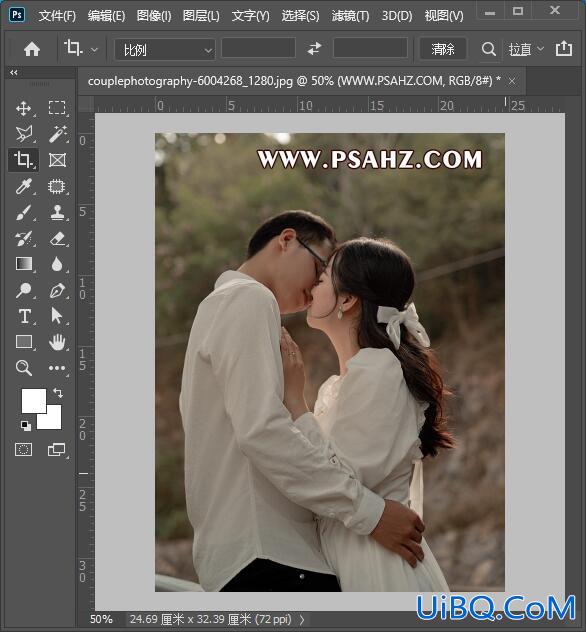The height and width of the screenshot is (632, 586).
Task: Select the Hand tool
Action: (57, 342)
